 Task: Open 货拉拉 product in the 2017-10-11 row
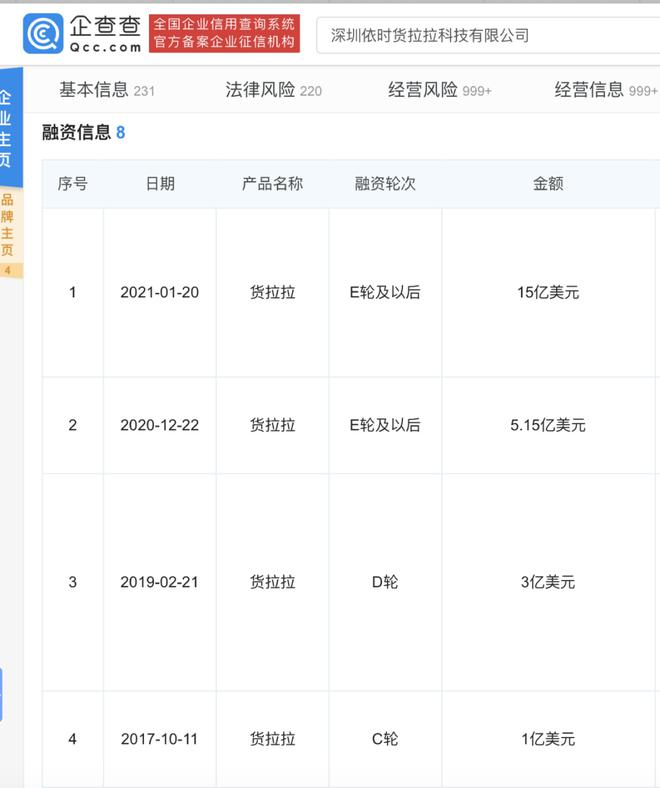[272, 739]
